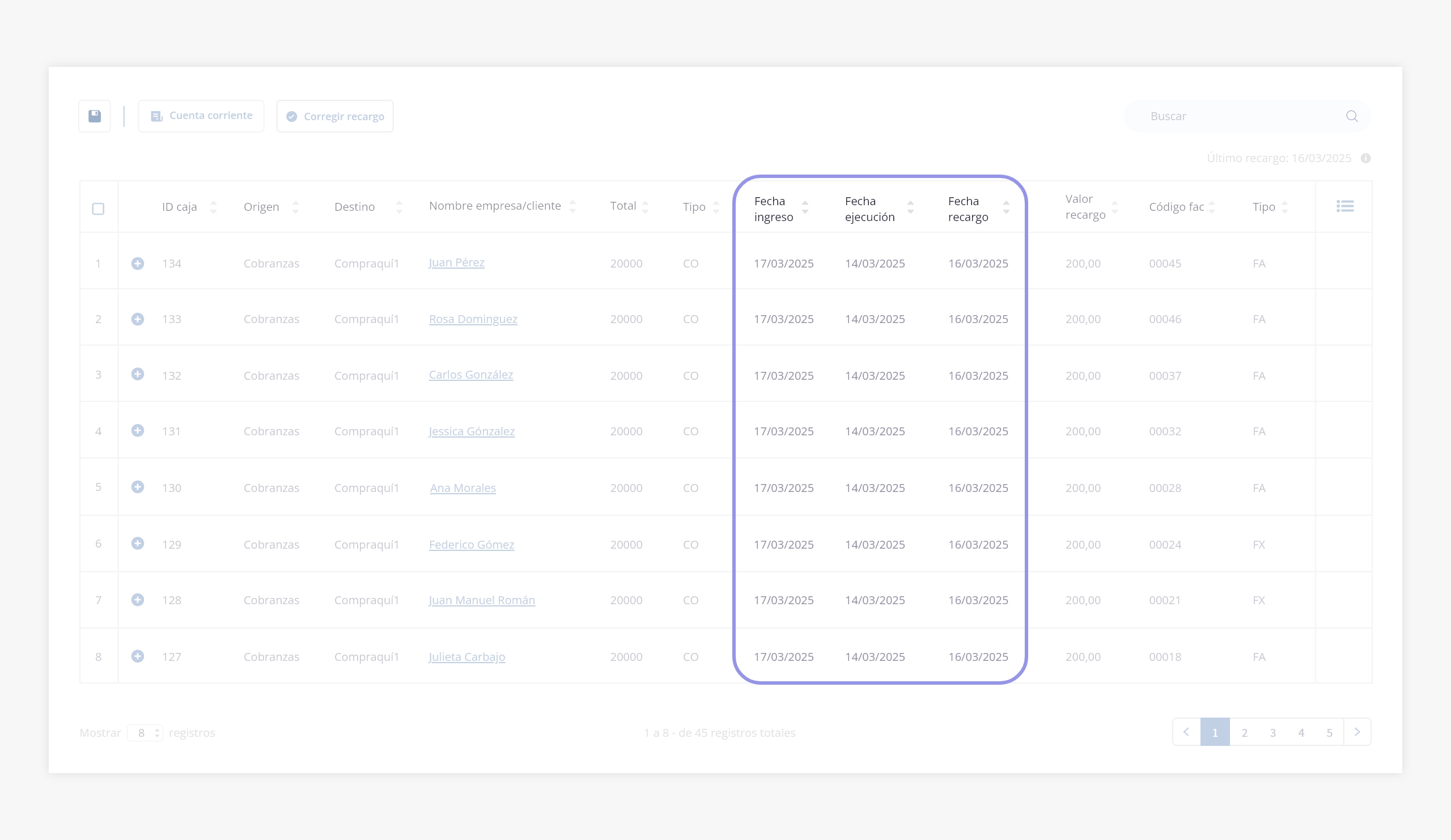Viewport: 1451px width, 840px height.
Task: Click the Cuenta corriente button
Action: (x=201, y=116)
